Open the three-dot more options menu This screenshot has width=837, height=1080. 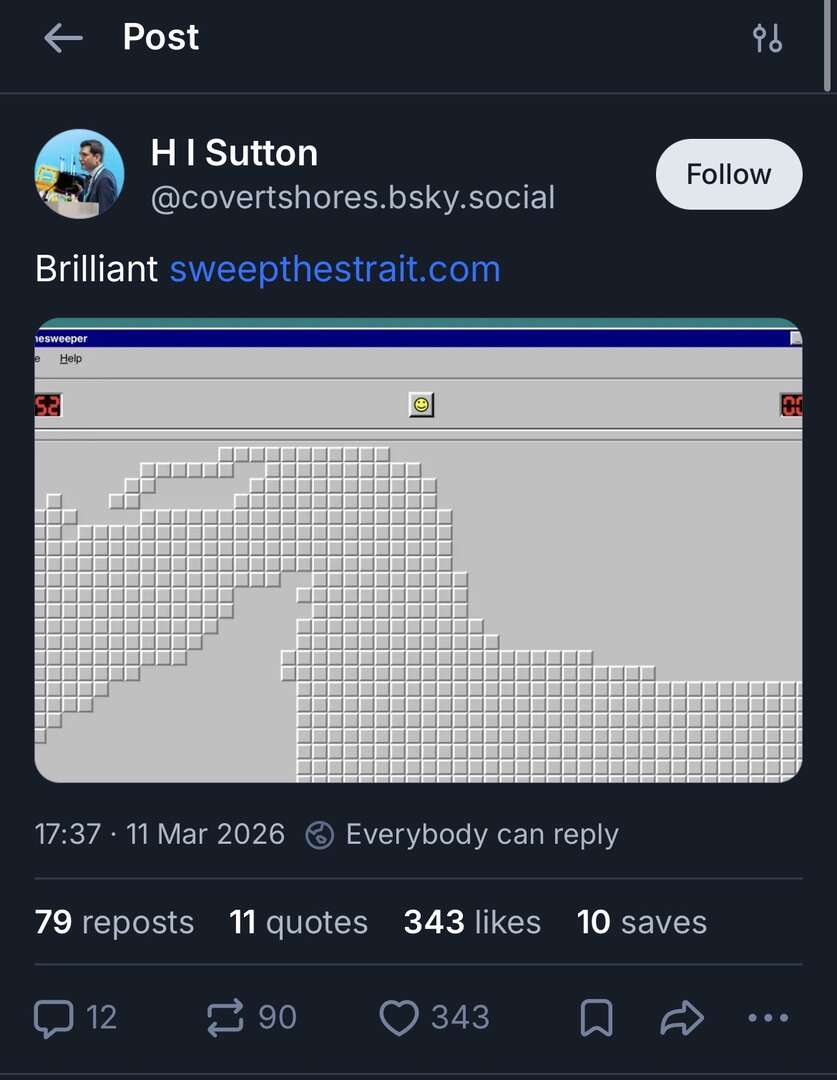[767, 1018]
